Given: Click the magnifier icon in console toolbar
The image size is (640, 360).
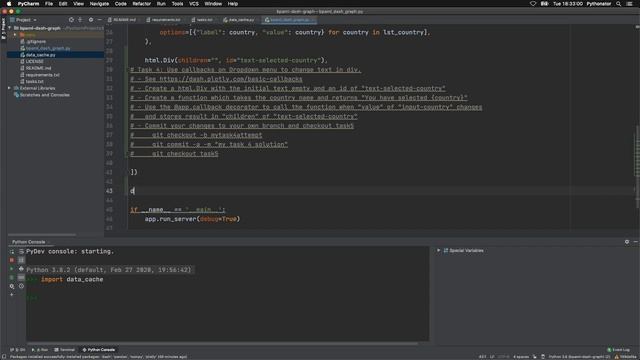Looking at the screenshot, I should (12, 287).
